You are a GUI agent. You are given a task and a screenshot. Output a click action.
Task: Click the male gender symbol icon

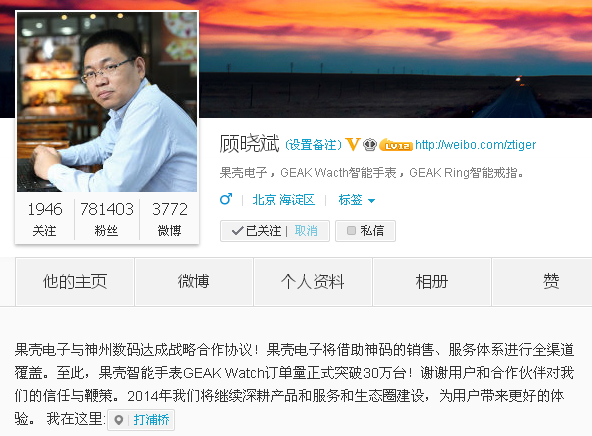tap(226, 199)
